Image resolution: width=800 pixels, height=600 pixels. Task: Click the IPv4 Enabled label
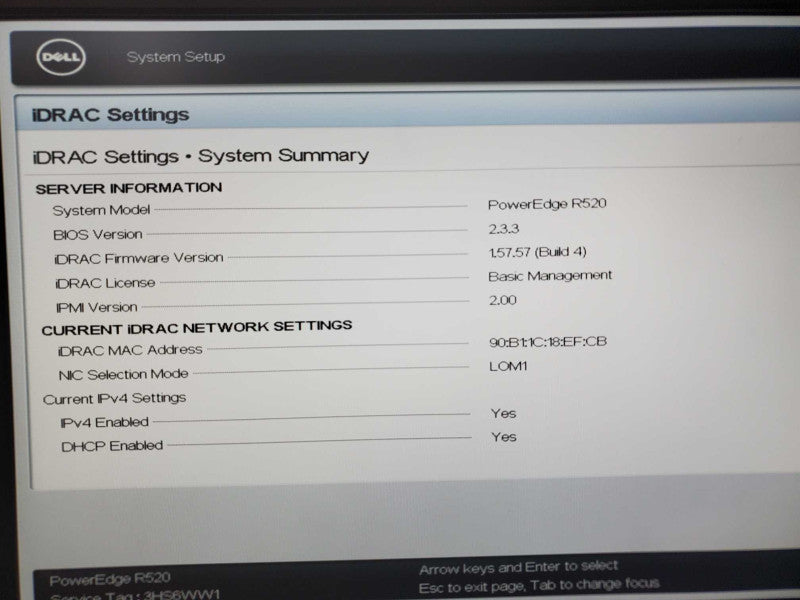pyautogui.click(x=105, y=423)
